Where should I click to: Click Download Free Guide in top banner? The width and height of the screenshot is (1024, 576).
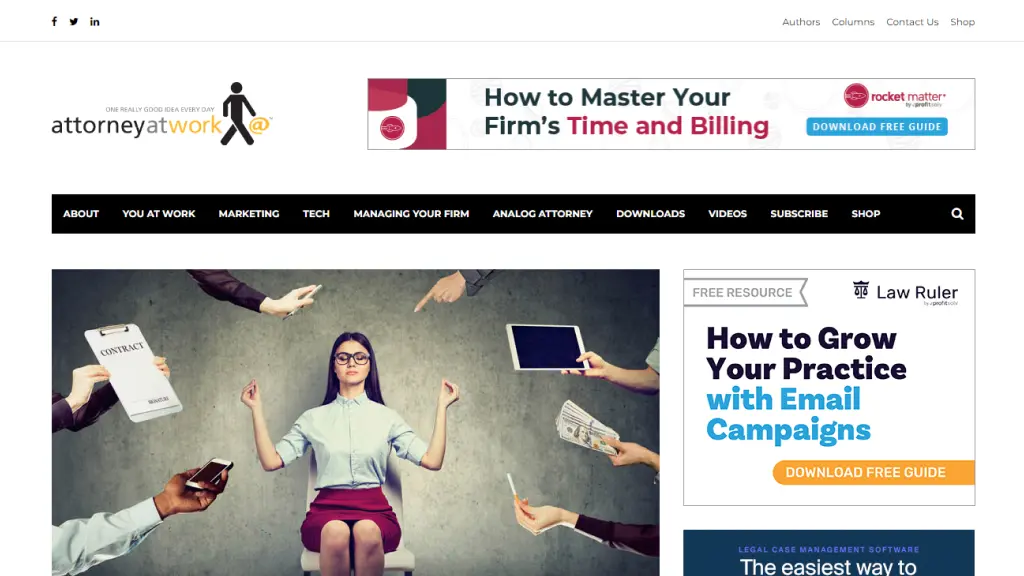pos(877,127)
